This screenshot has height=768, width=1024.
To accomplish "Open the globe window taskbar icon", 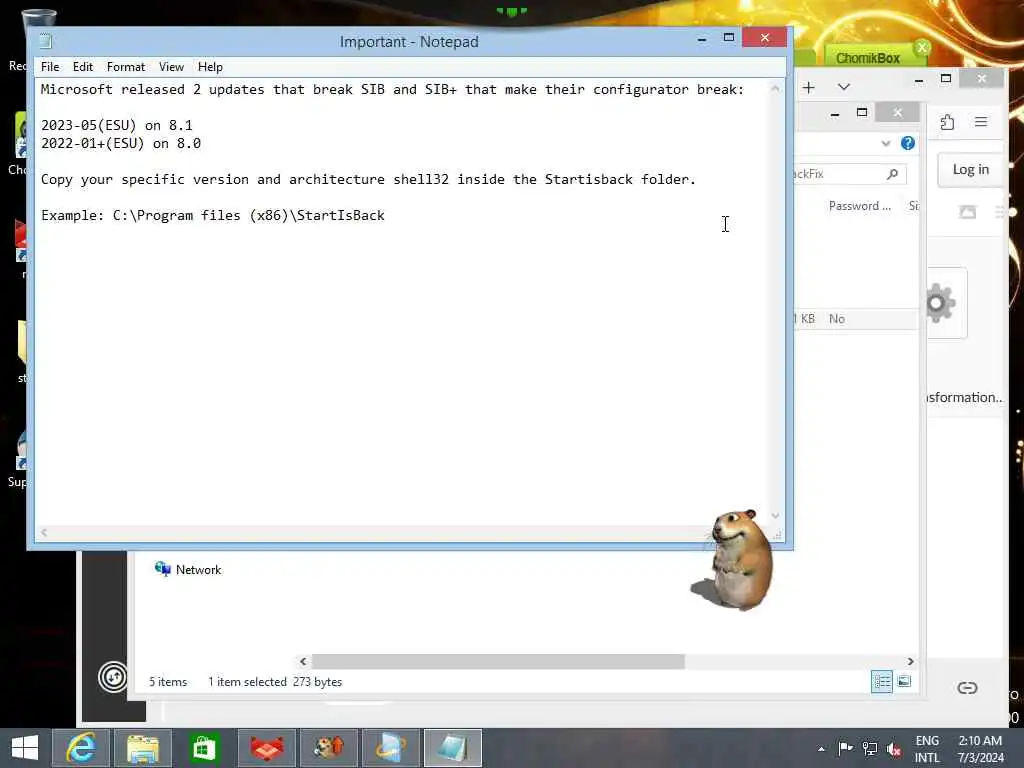I will (391, 748).
